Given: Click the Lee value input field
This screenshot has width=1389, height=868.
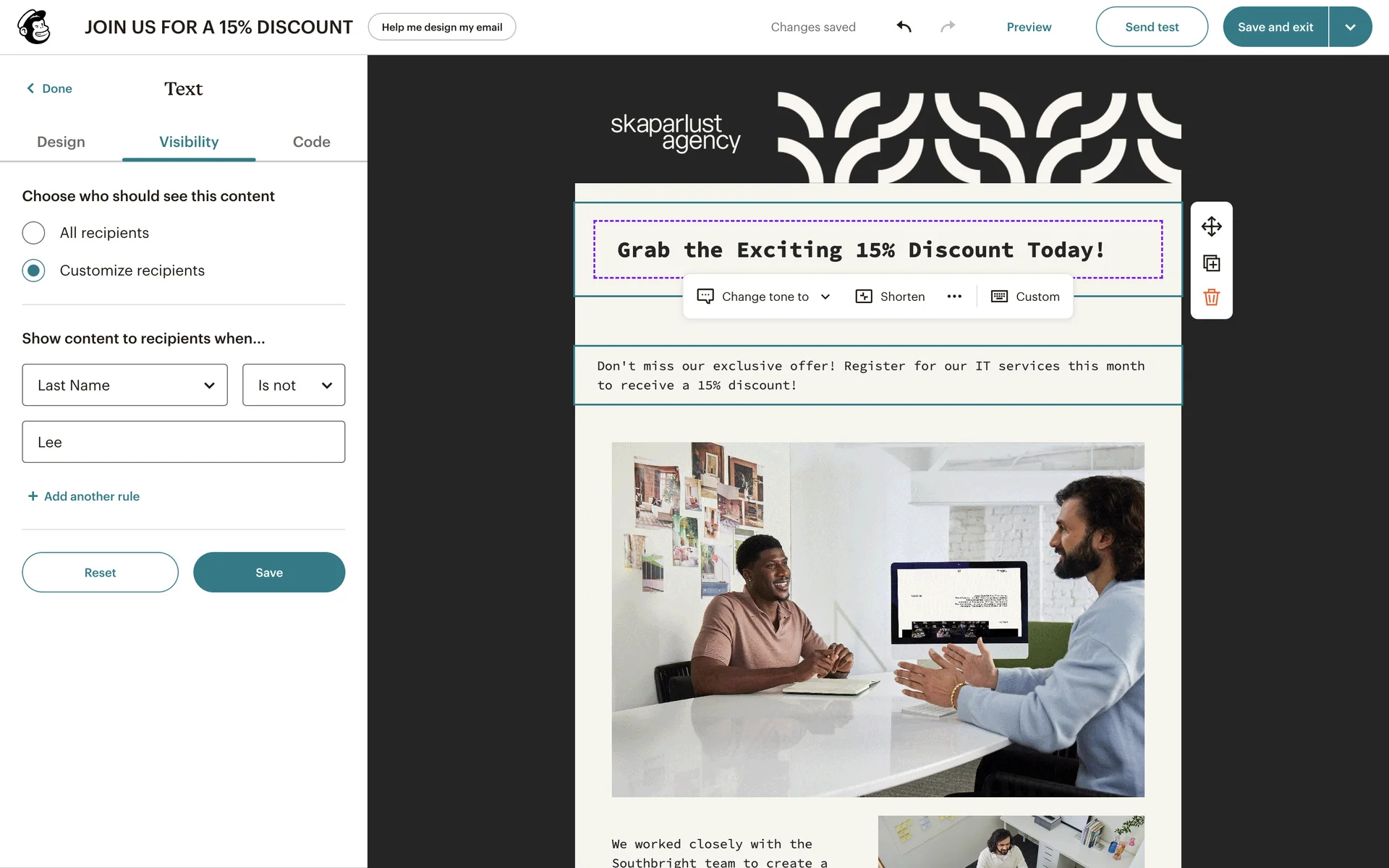Looking at the screenshot, I should point(184,442).
